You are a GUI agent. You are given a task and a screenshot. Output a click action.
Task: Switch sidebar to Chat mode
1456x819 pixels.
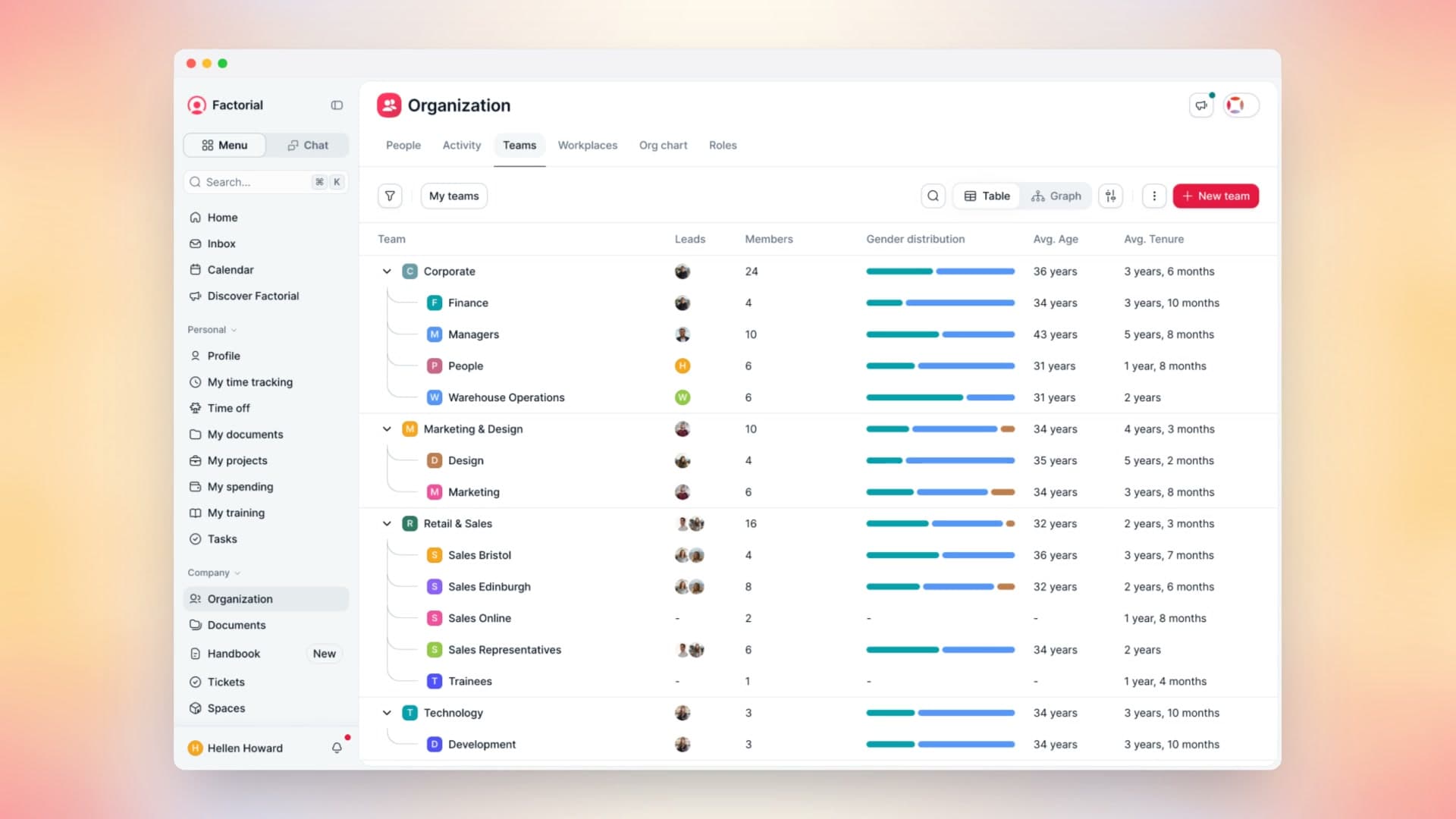point(308,145)
